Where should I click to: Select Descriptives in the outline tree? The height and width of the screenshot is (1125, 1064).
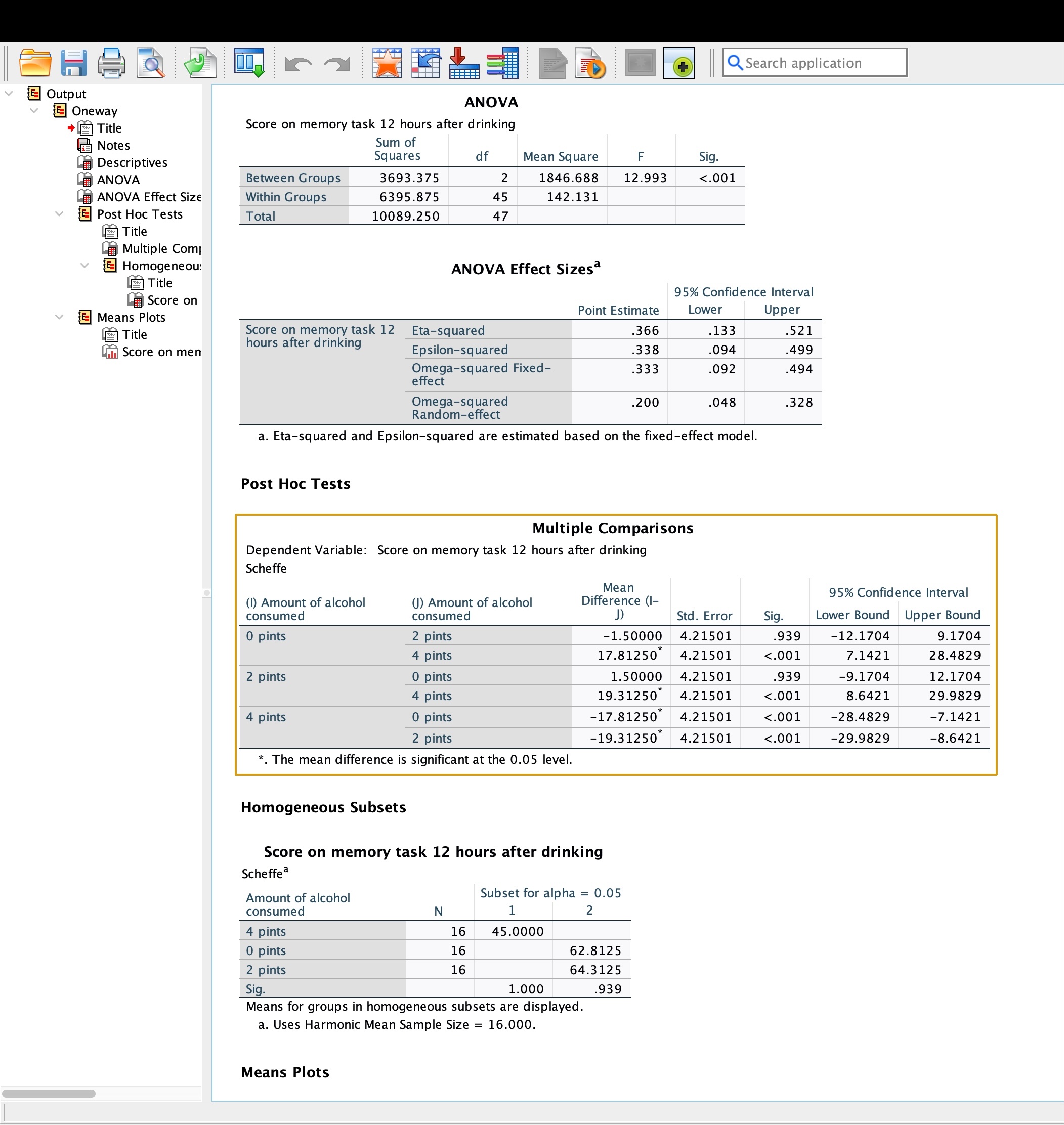(132, 163)
